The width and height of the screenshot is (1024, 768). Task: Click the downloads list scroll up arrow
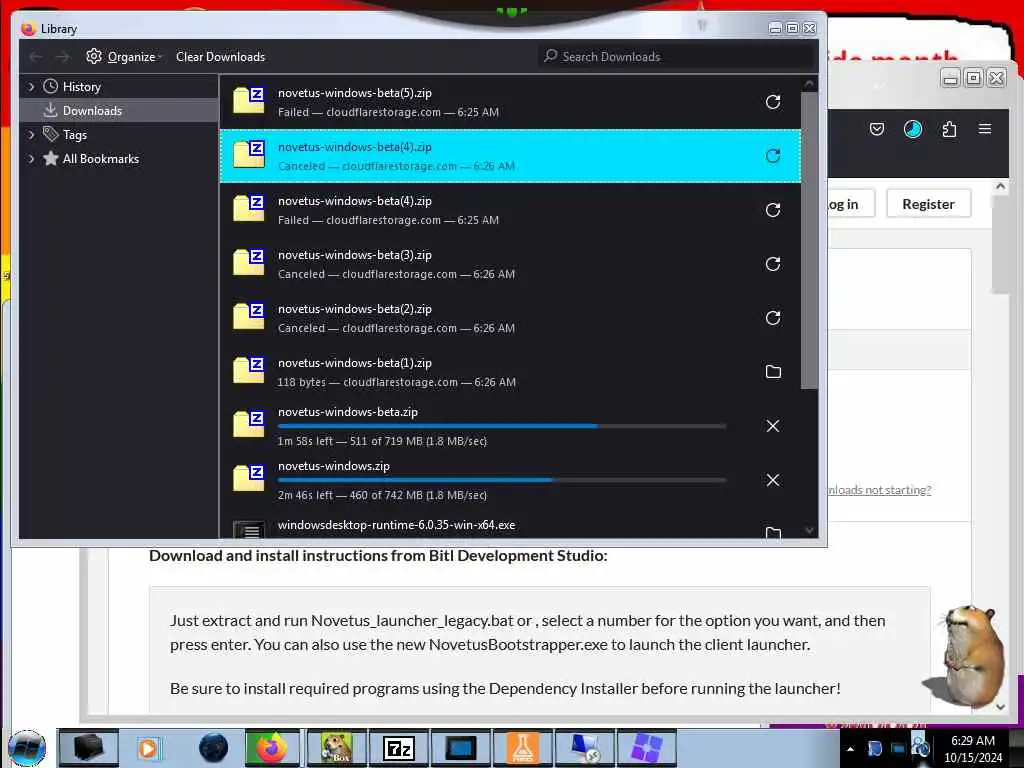[809, 84]
